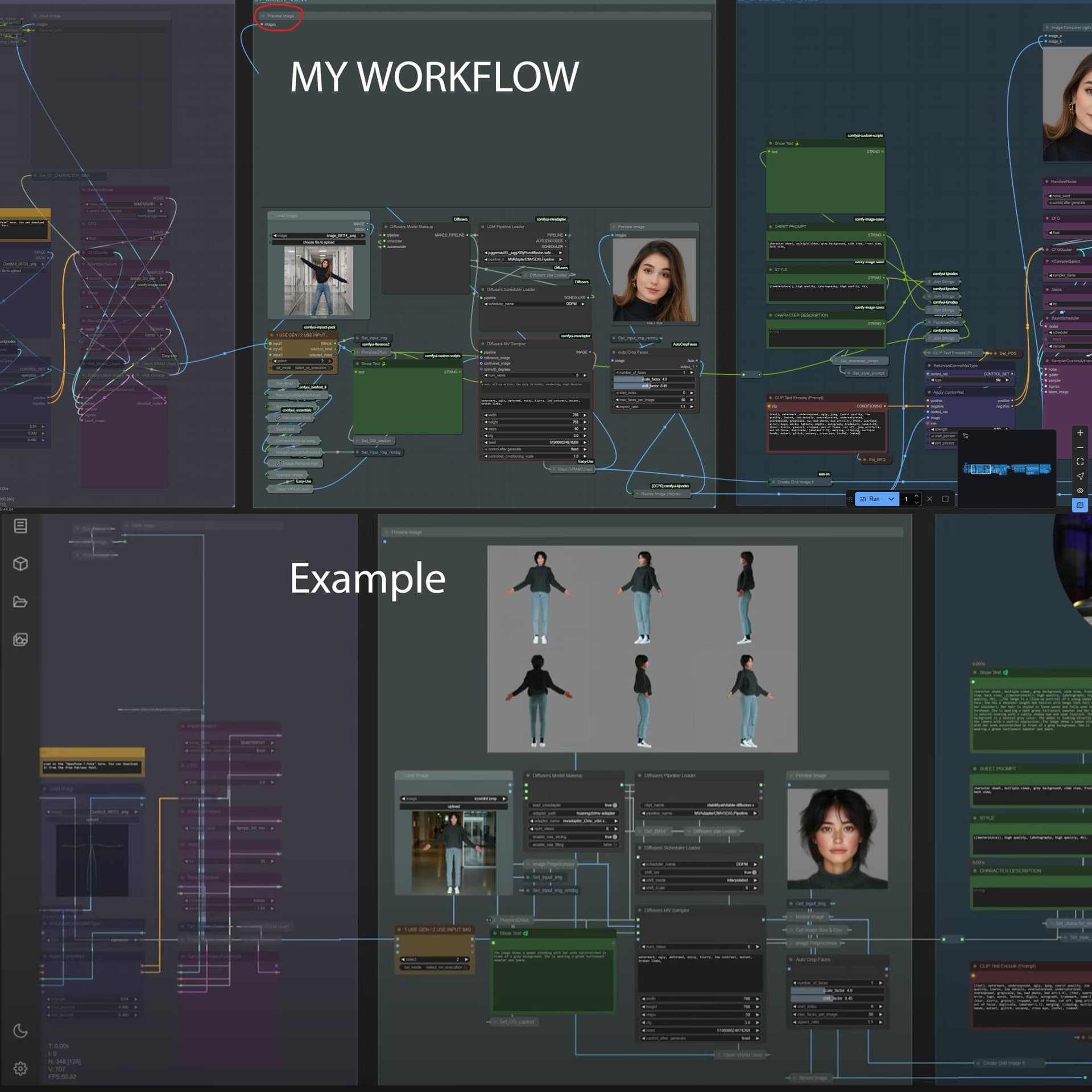Open the MVAdapterI2MVSDXLPipeline pipeline_name combo in top workflow
The height and width of the screenshot is (1092, 1092).
(x=523, y=259)
